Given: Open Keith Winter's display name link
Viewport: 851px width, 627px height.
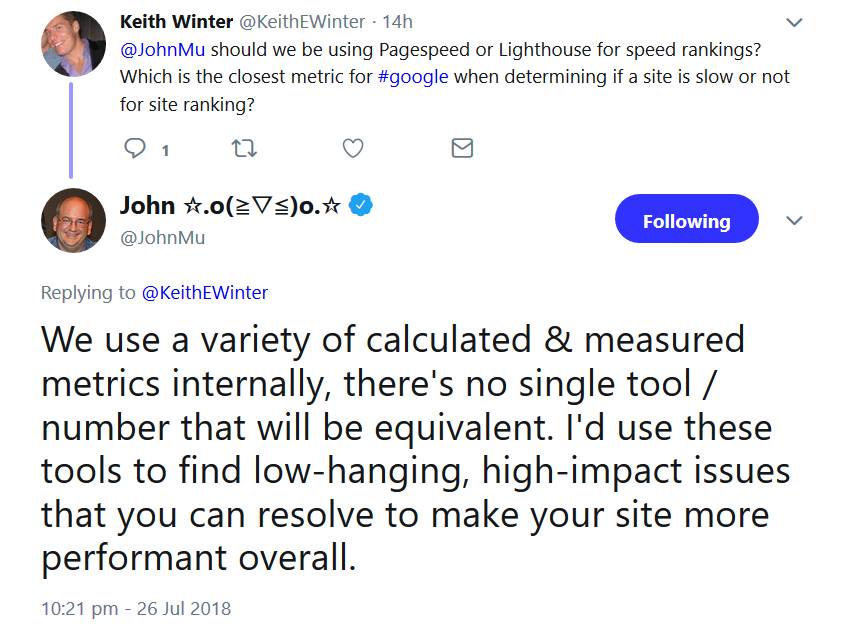Looking at the screenshot, I should point(176,21).
